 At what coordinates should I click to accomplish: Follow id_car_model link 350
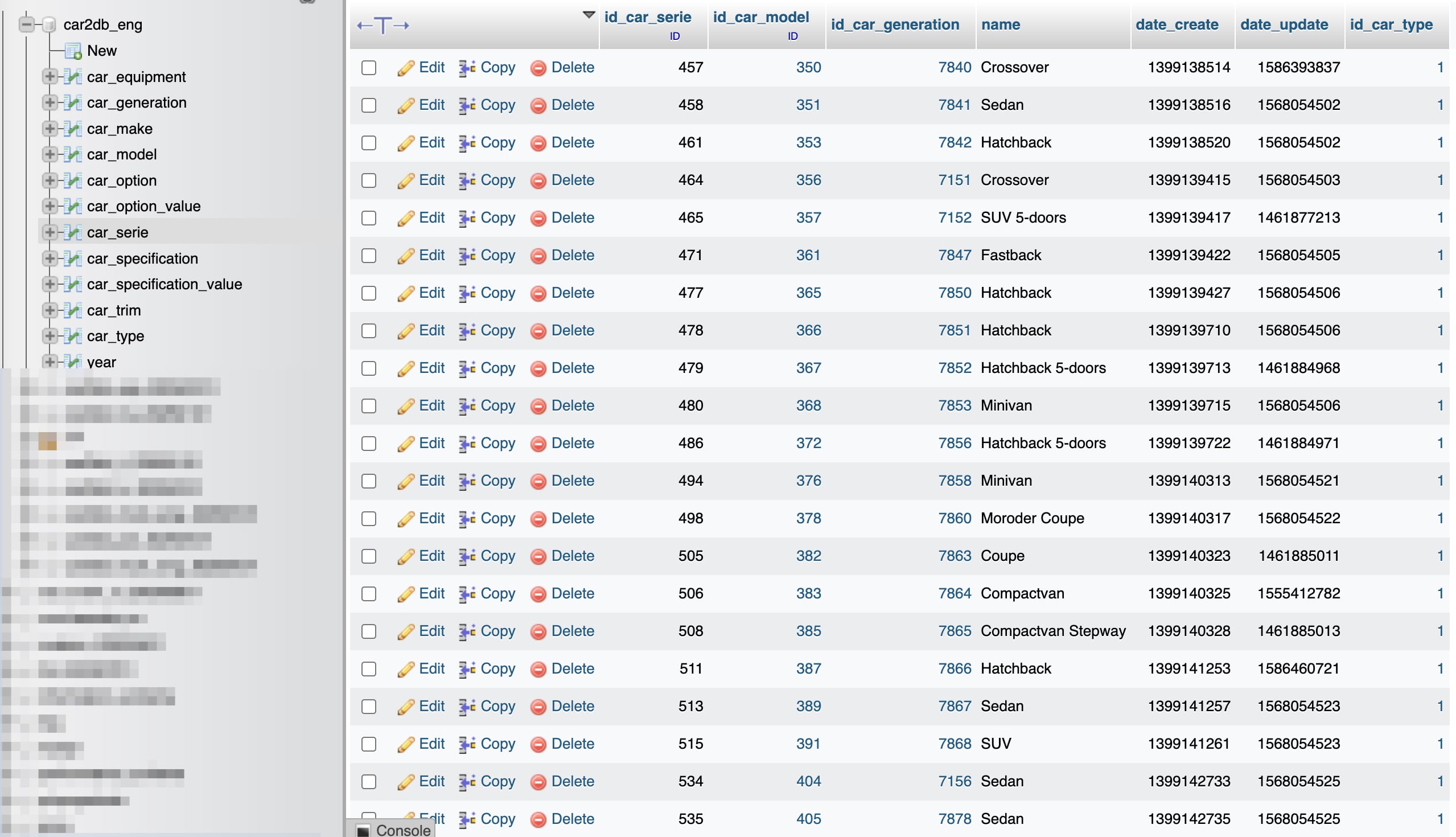tap(808, 67)
